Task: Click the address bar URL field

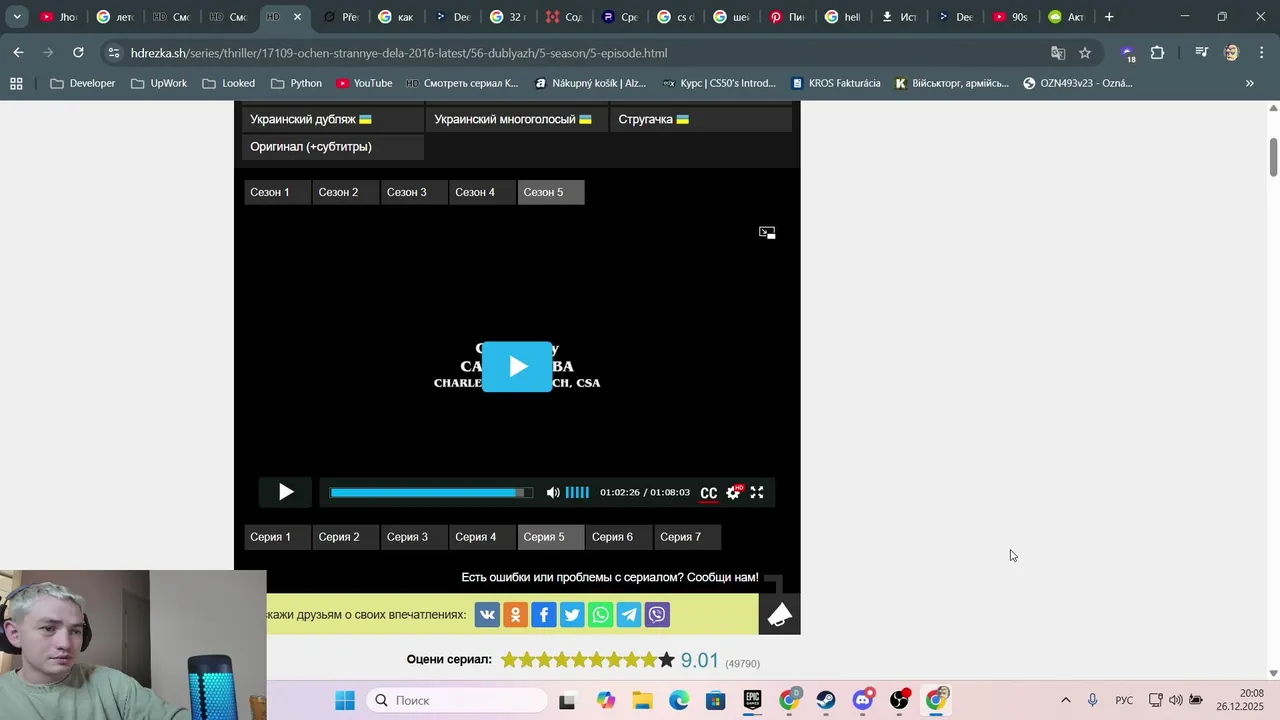Action: (x=580, y=53)
